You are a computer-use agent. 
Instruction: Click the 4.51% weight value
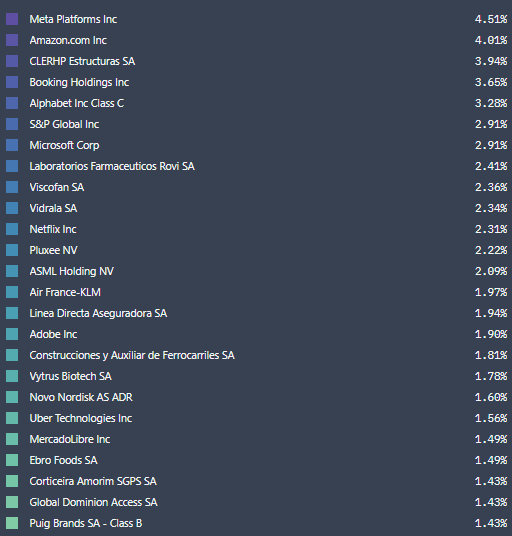coord(491,19)
